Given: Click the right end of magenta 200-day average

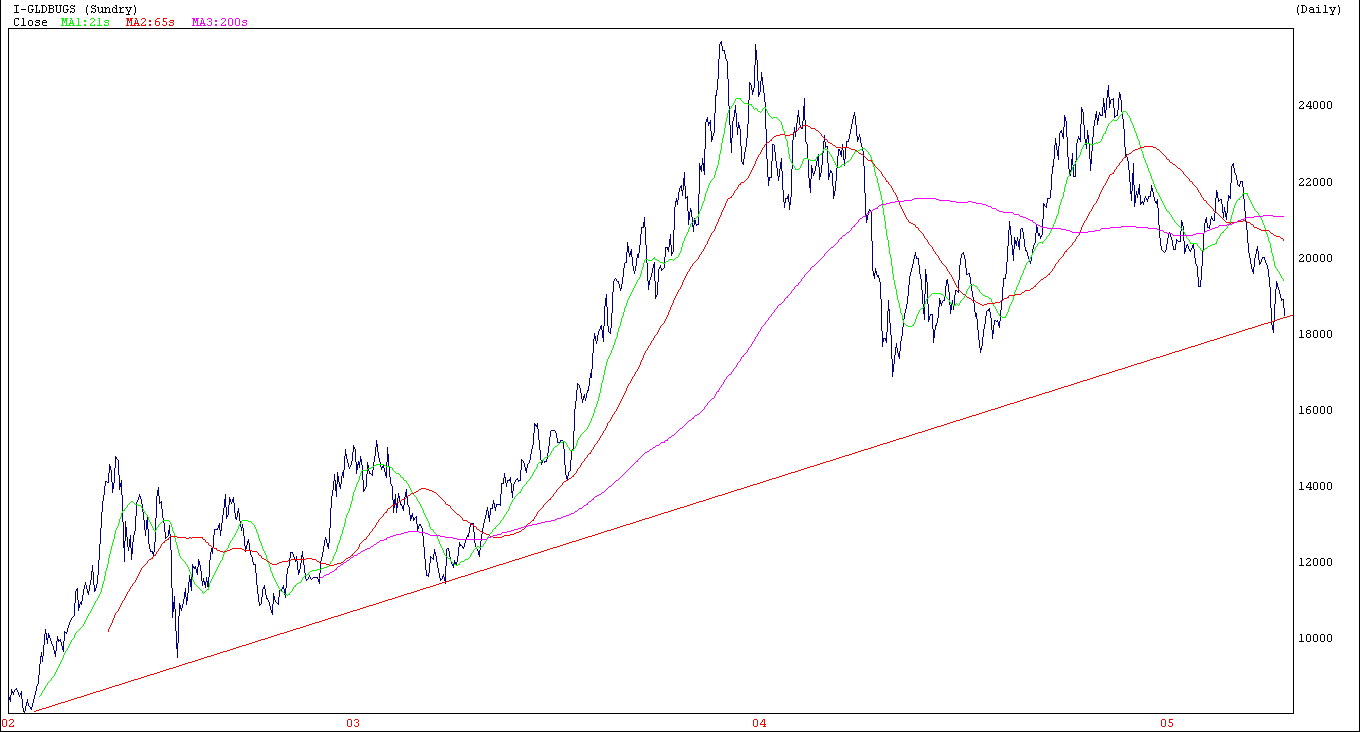Looking at the screenshot, I should click(x=1283, y=217).
